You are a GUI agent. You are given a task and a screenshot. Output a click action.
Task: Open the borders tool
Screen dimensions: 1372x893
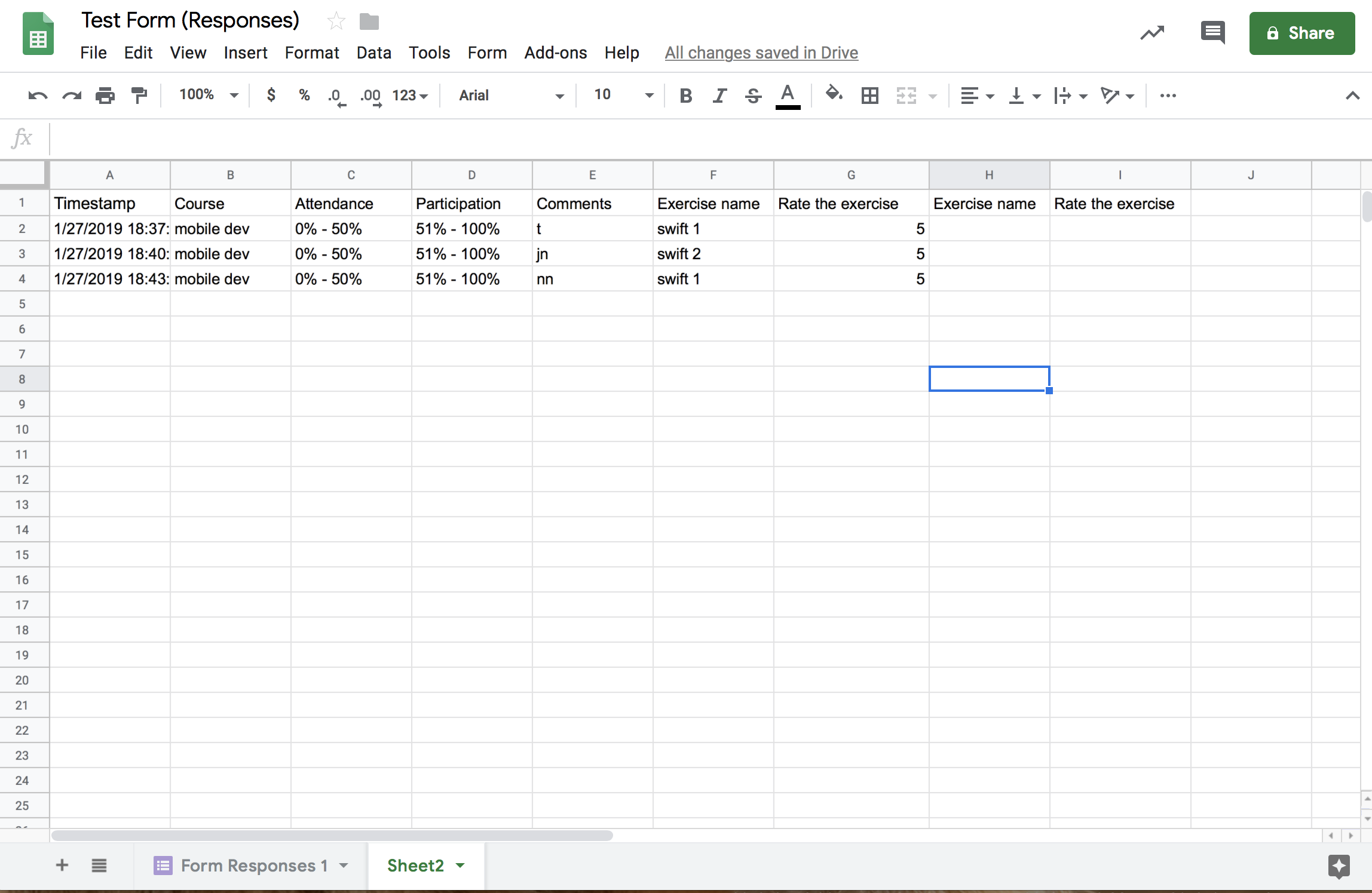click(x=870, y=96)
